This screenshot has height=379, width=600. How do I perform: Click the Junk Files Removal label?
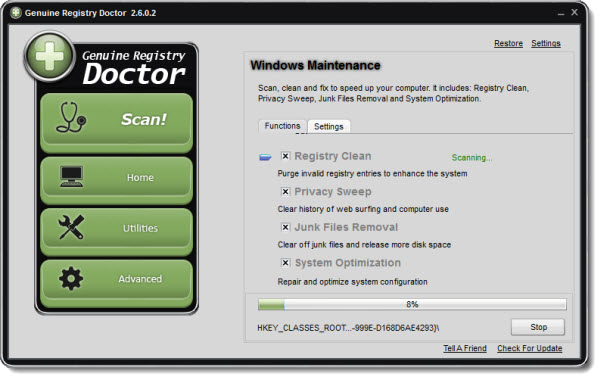346,227
